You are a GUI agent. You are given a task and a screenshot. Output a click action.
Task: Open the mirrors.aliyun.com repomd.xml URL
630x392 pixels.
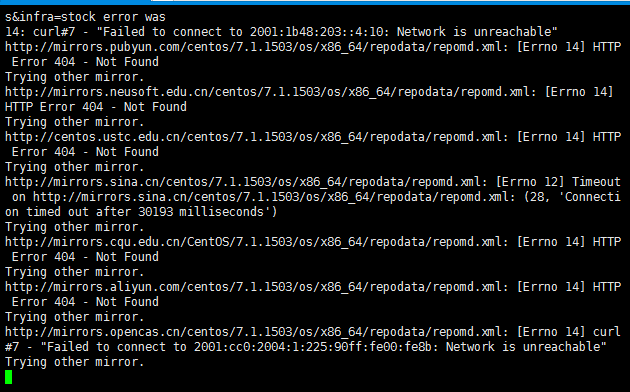click(x=254, y=287)
